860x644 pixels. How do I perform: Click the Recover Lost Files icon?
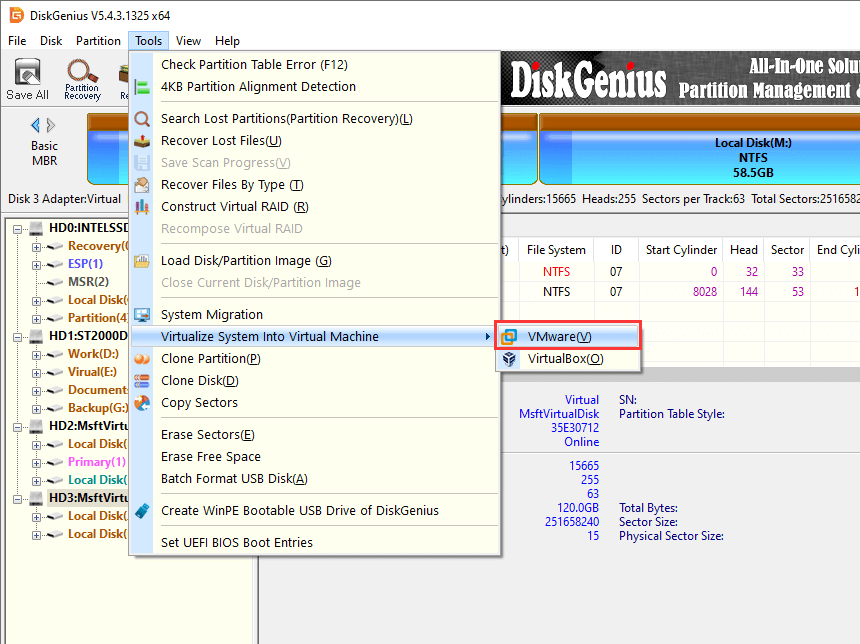point(142,141)
